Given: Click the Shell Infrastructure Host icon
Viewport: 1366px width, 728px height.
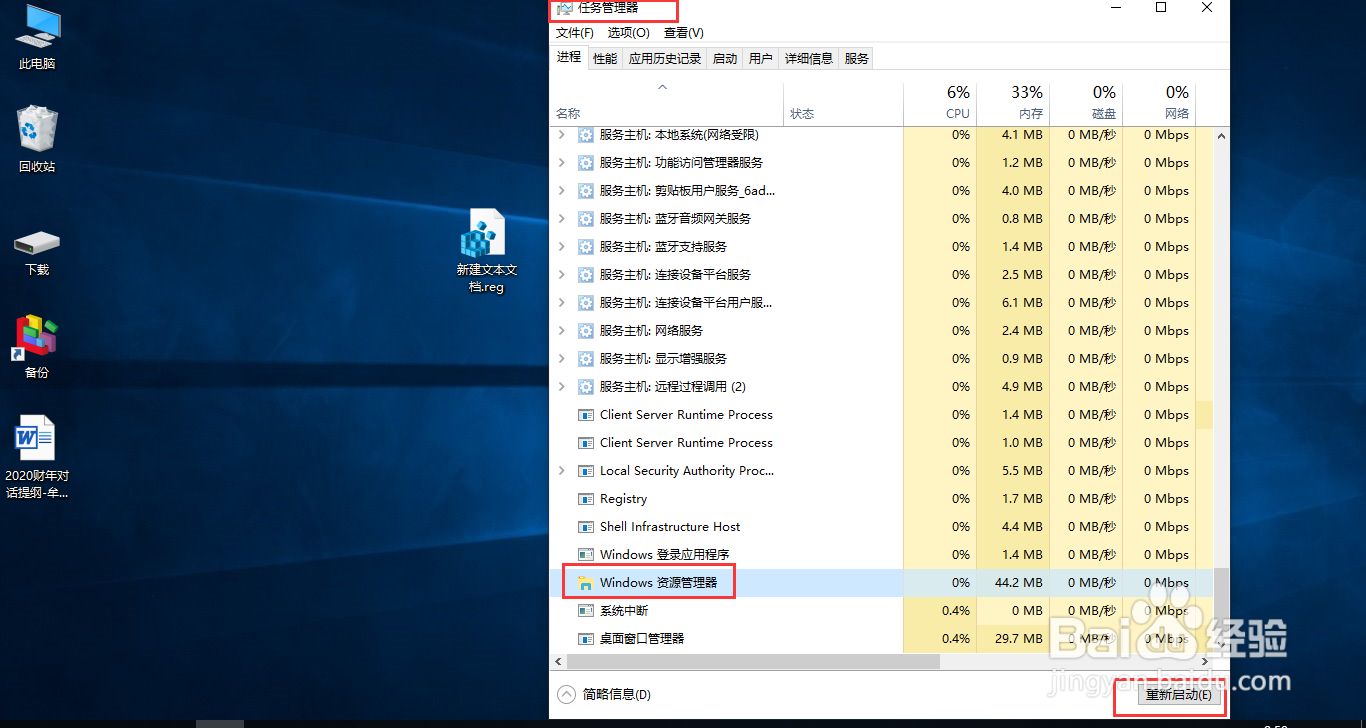Looking at the screenshot, I should point(586,527).
